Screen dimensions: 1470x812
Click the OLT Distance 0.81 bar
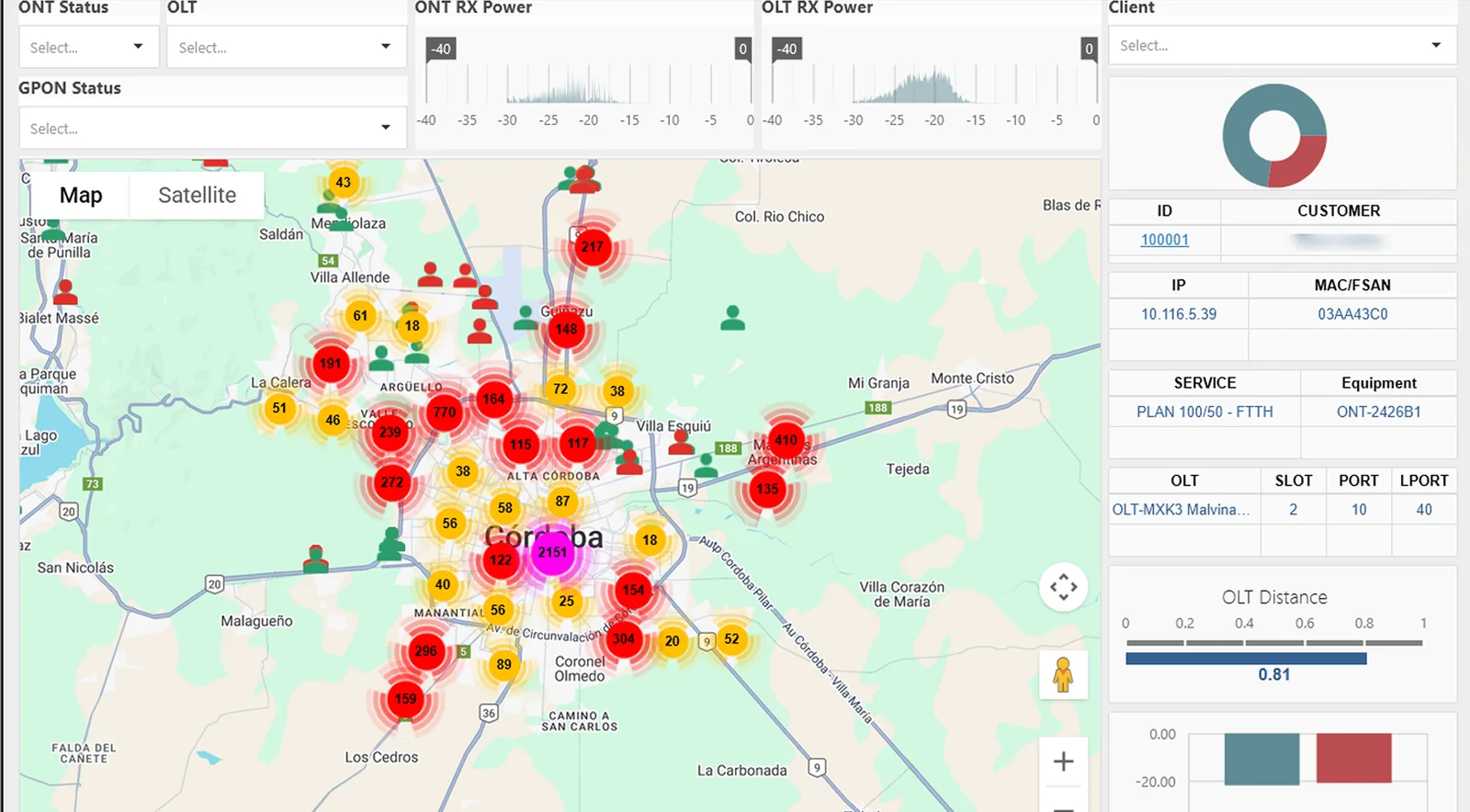click(x=1246, y=659)
